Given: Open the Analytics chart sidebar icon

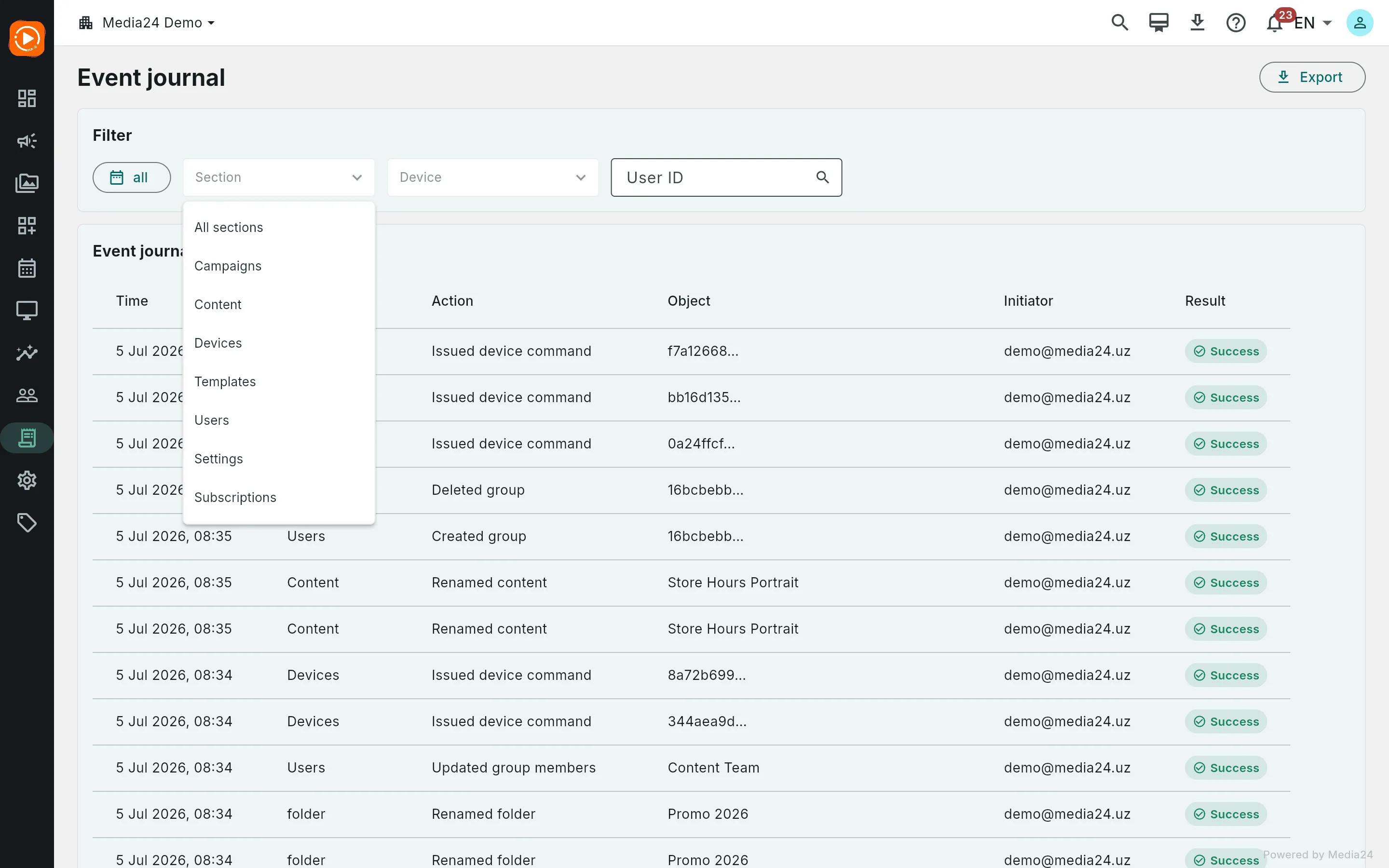Looking at the screenshot, I should (x=27, y=353).
